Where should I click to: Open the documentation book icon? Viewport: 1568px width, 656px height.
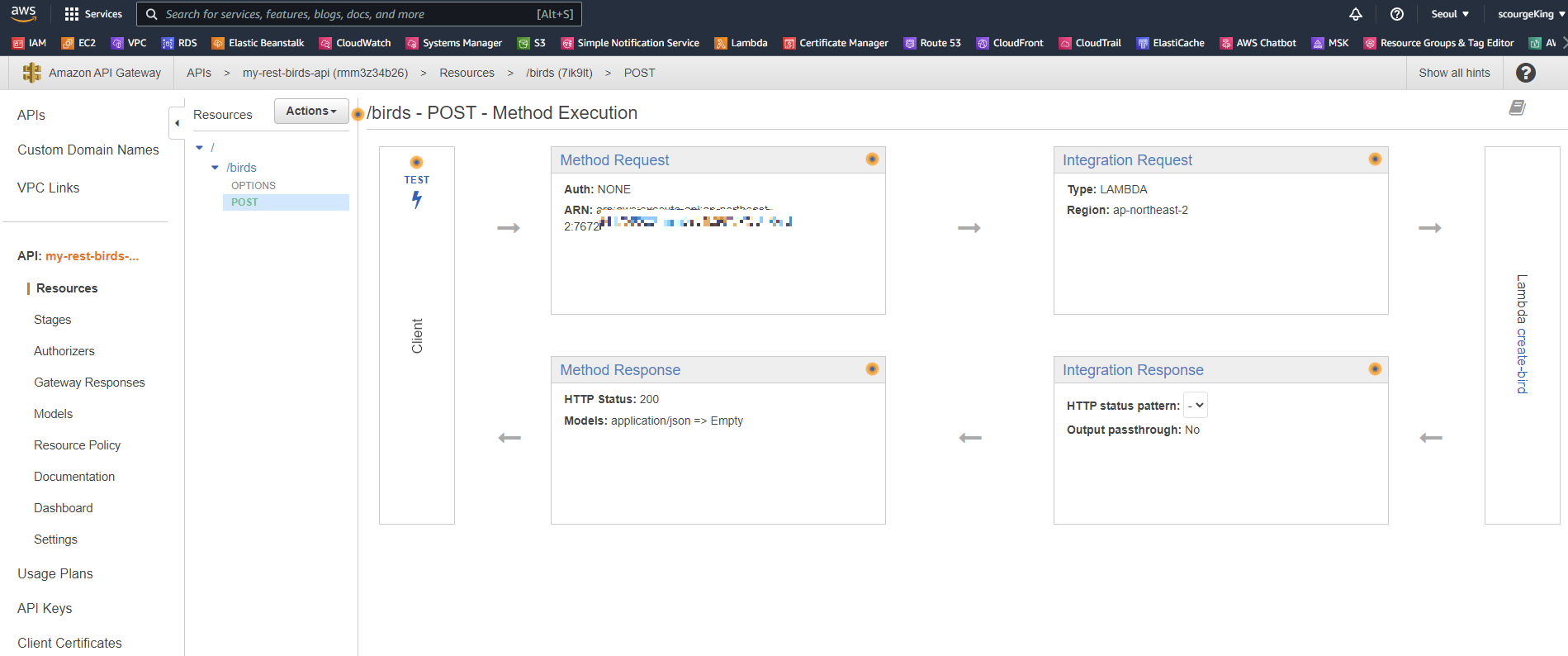click(x=1517, y=107)
